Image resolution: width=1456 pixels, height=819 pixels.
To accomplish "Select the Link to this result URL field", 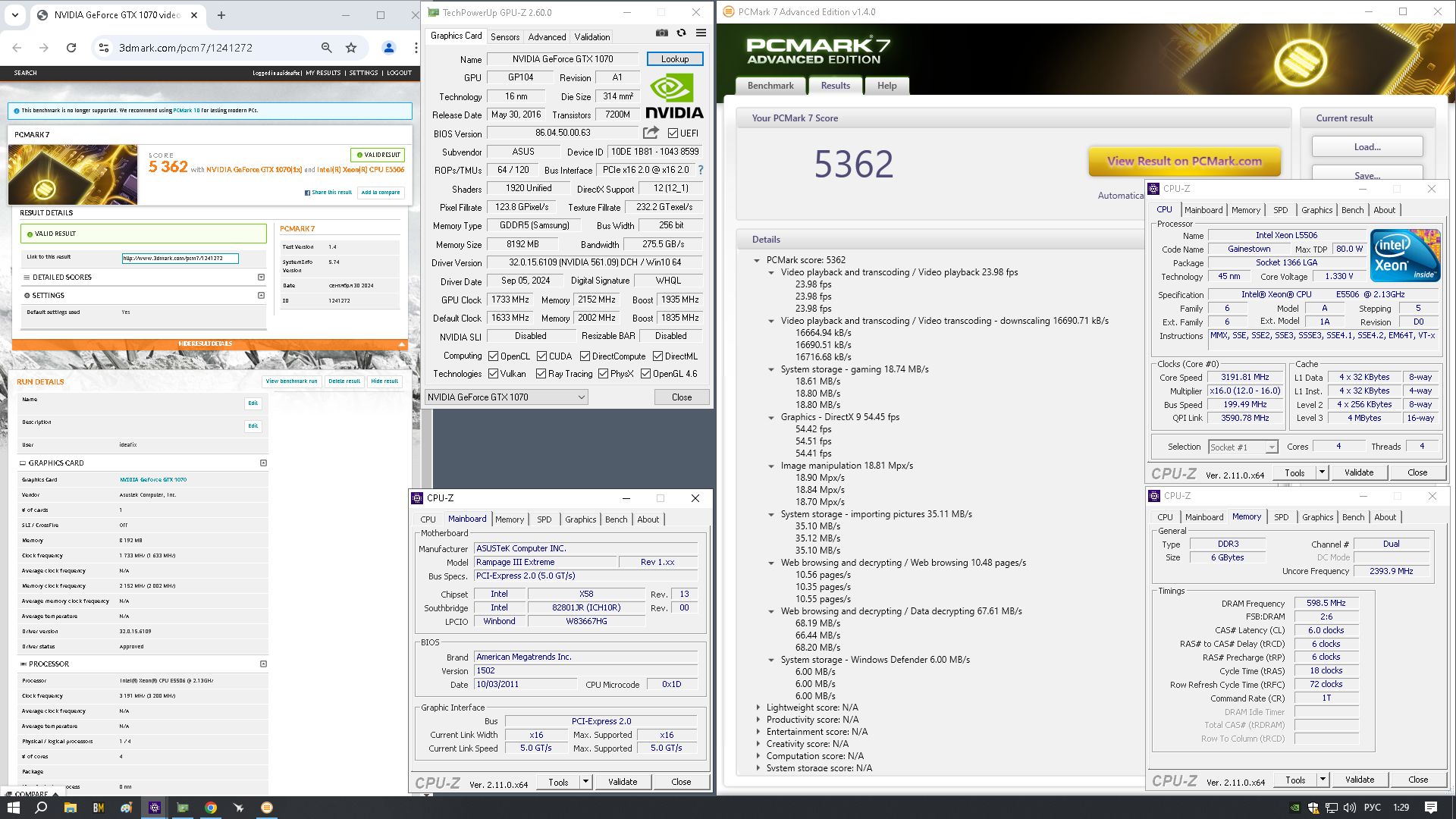I will pyautogui.click(x=180, y=259).
